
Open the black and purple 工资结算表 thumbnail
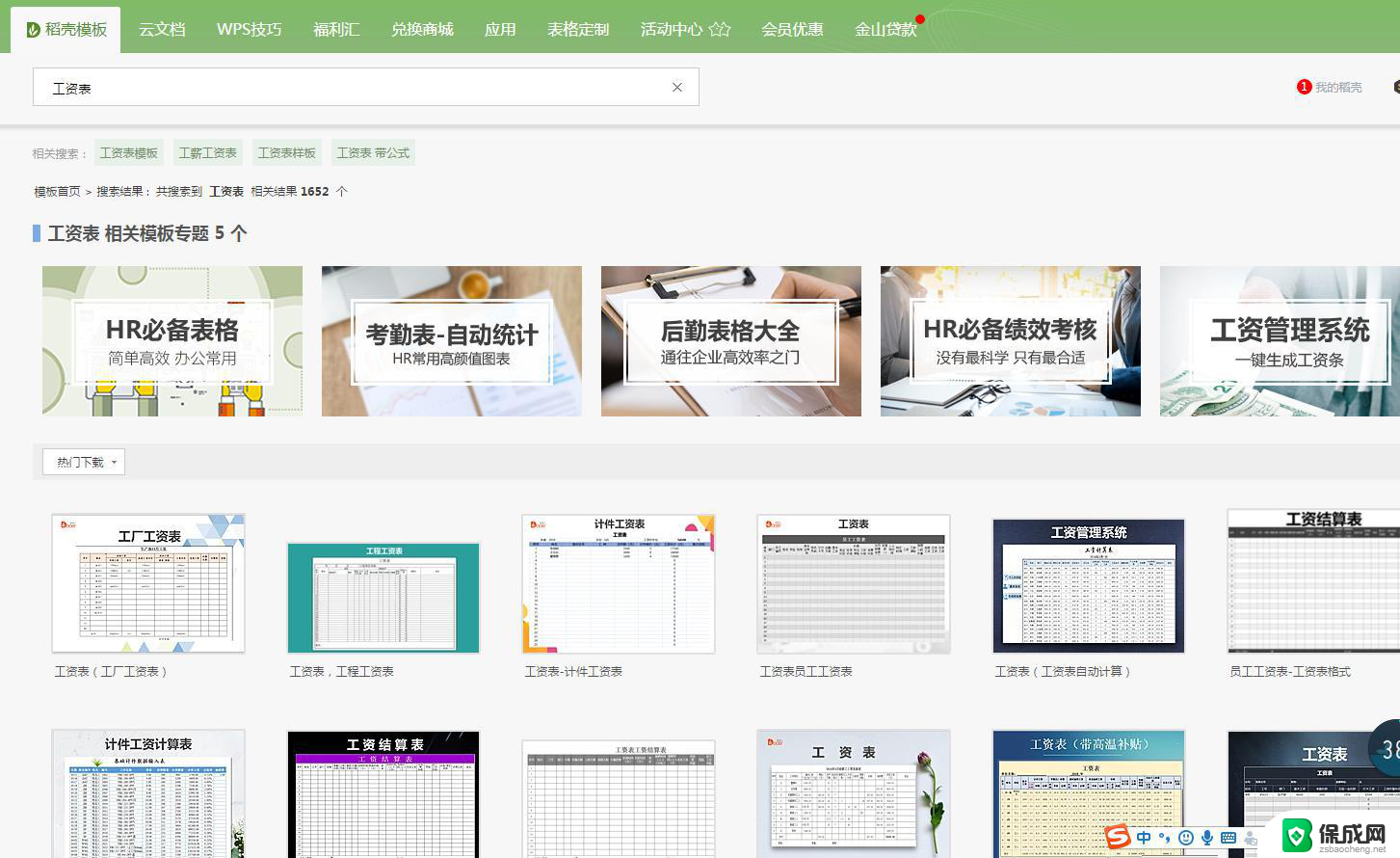[x=383, y=794]
